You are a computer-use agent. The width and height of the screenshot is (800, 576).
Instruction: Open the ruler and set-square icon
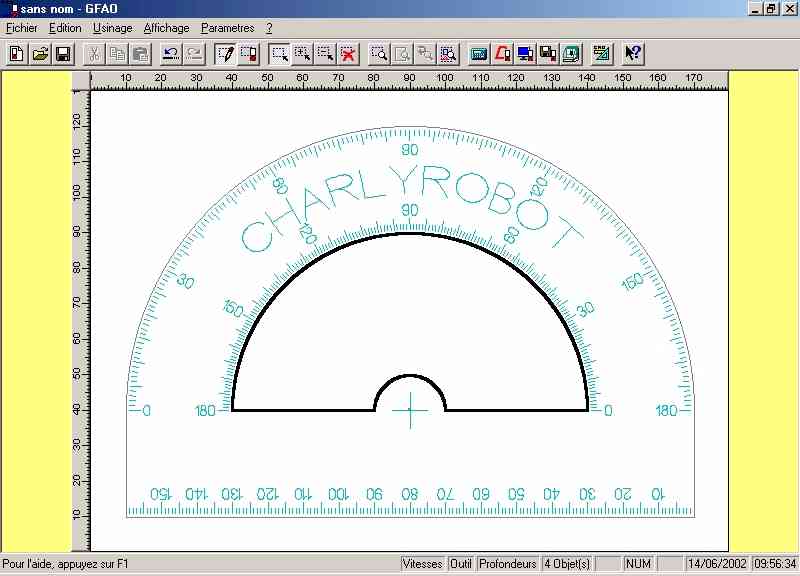(602, 54)
